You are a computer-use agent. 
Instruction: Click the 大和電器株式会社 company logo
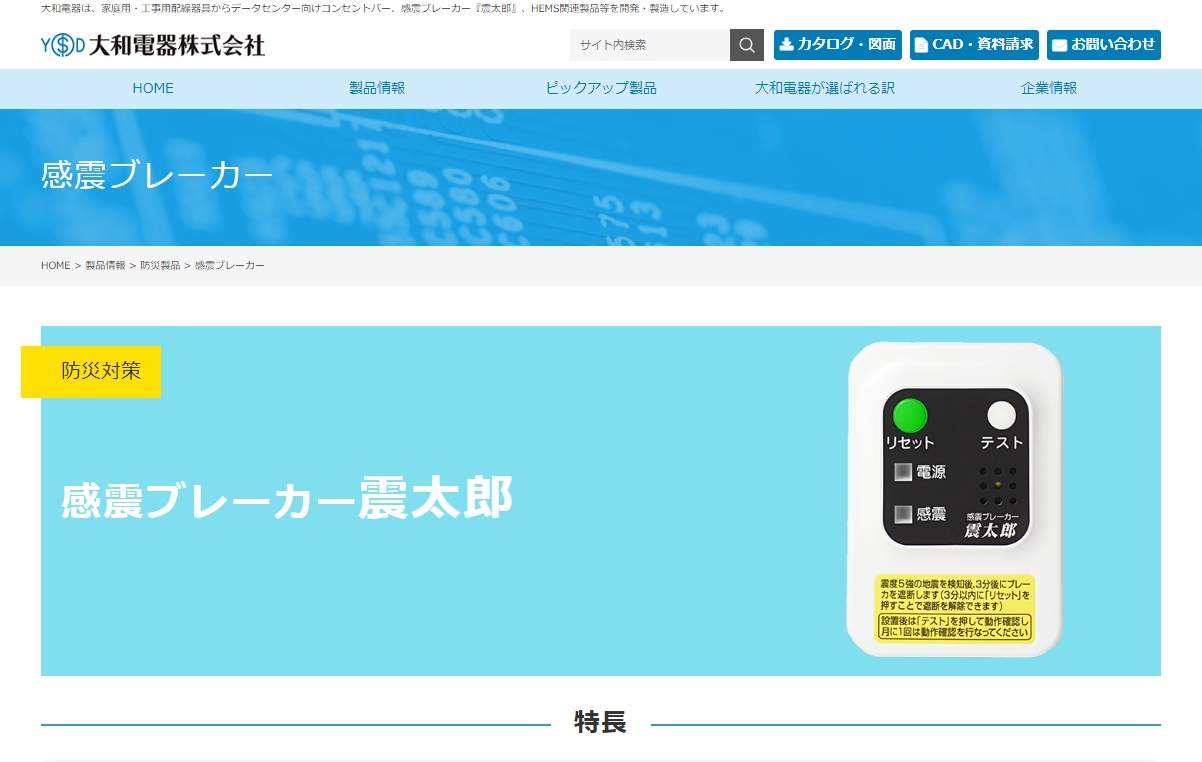(x=153, y=45)
